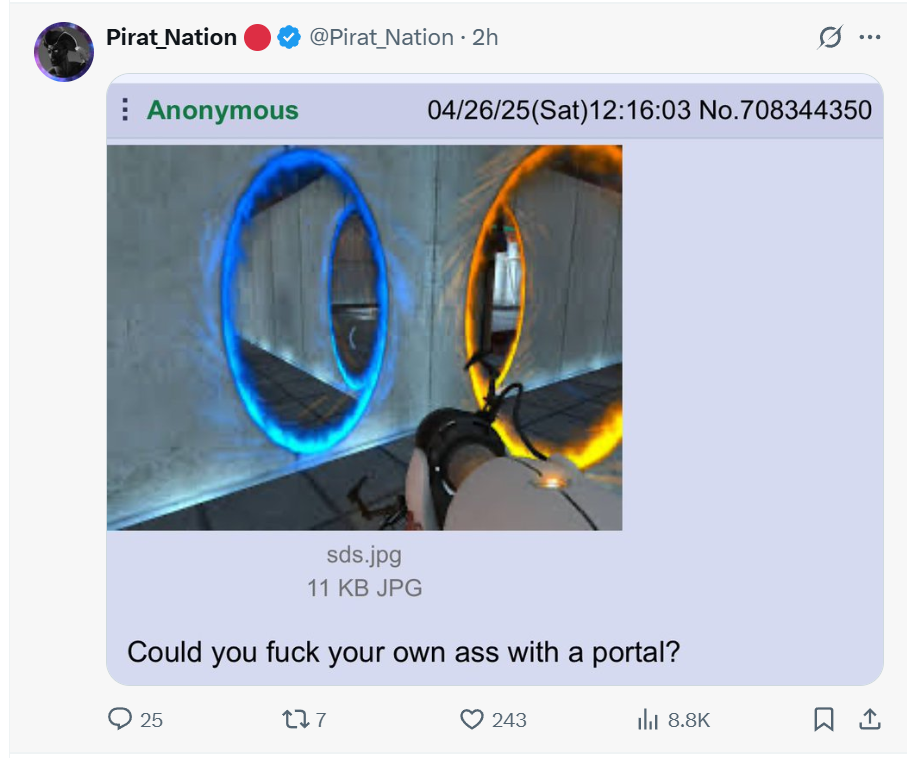Select post number No.708344350

click(x=785, y=110)
